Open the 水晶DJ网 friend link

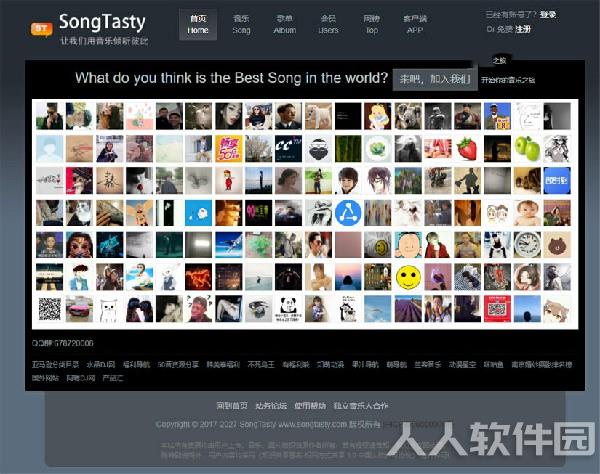[x=101, y=365]
